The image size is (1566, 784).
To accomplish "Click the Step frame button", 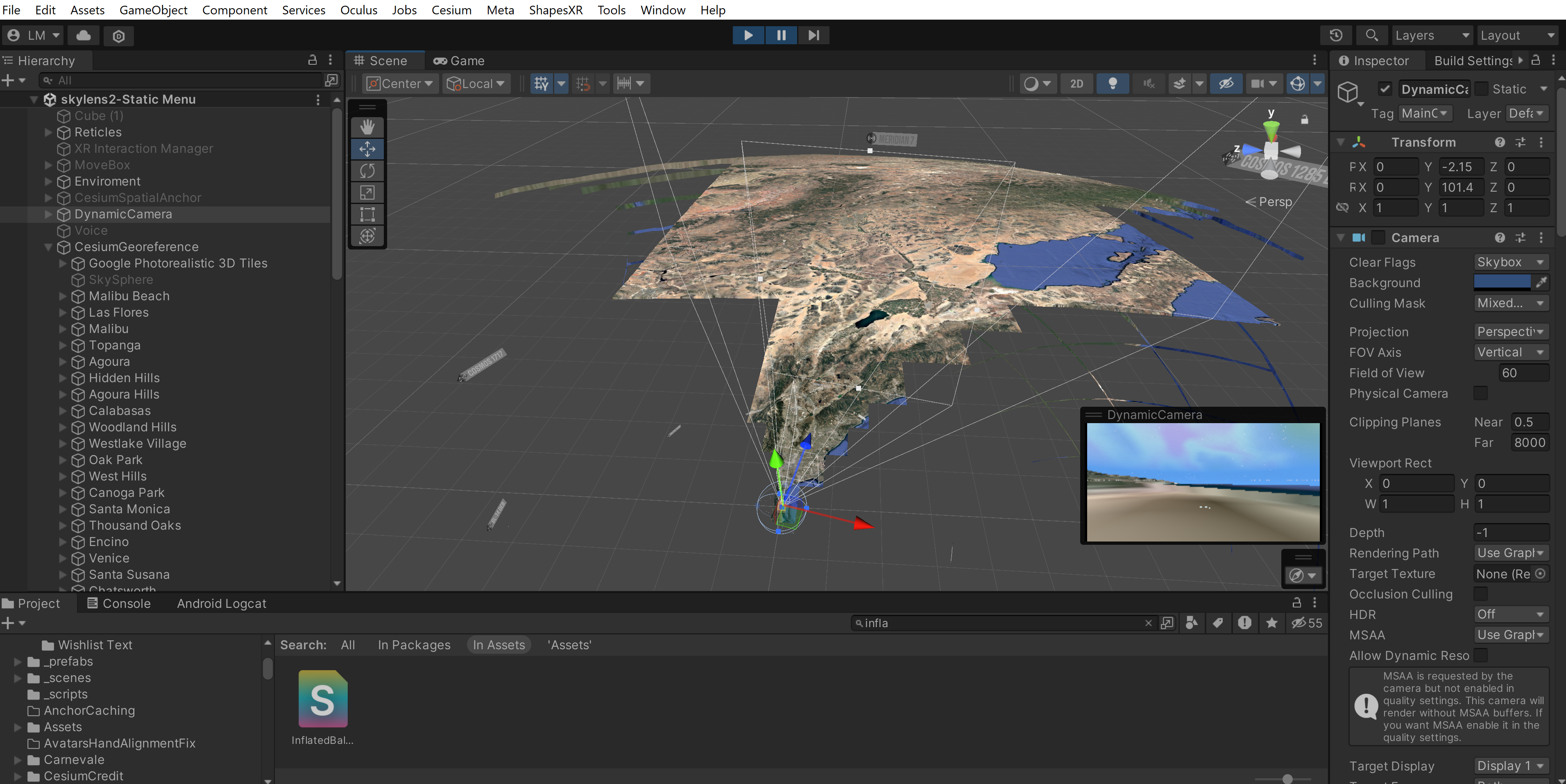I will pyautogui.click(x=814, y=35).
